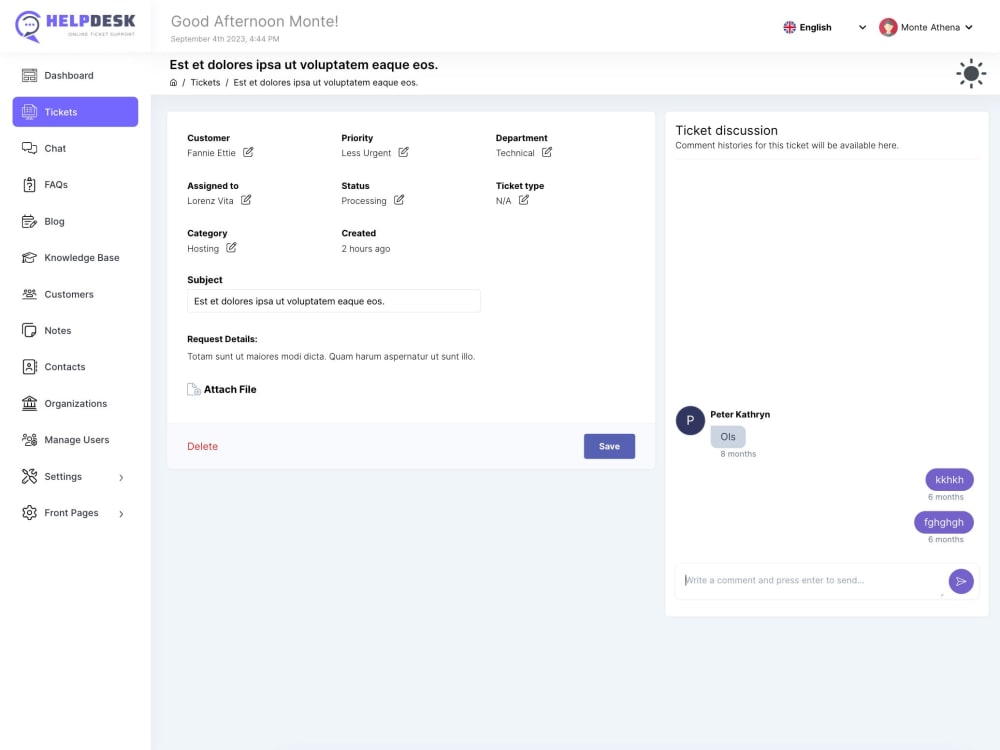
Task: Go to Knowledge Base section
Action: 75,258
